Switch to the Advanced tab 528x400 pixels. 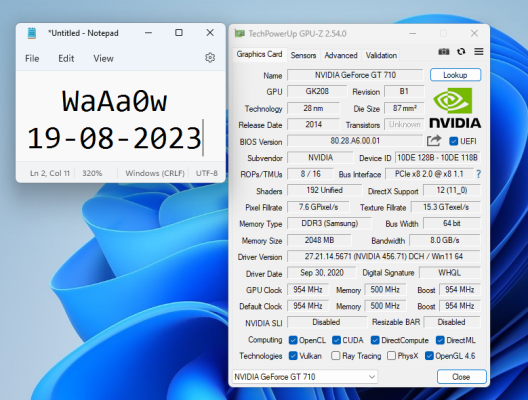341,55
